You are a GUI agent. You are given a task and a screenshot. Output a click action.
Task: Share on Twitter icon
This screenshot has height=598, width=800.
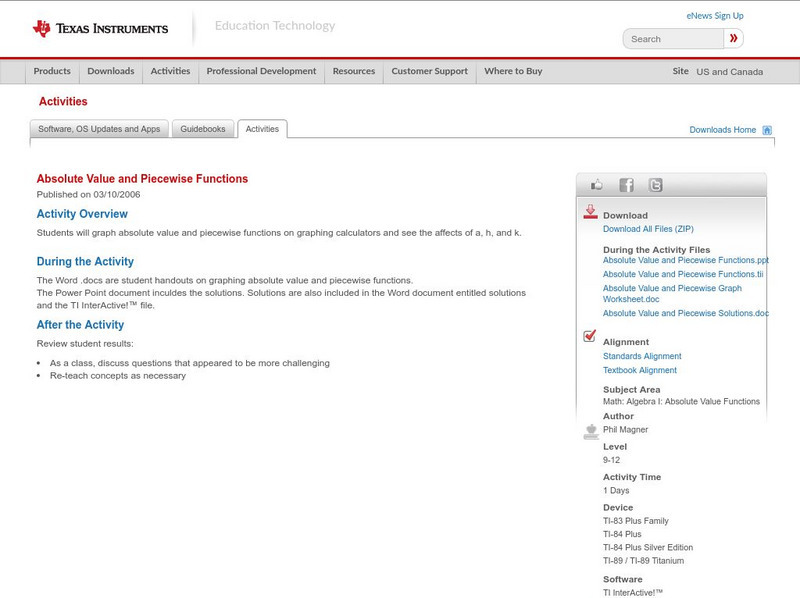pos(656,185)
